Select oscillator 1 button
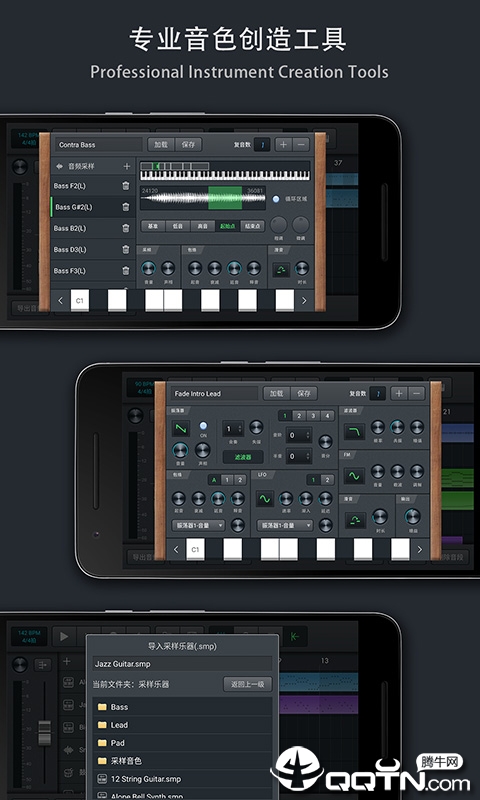The image size is (480, 800). coord(285,415)
